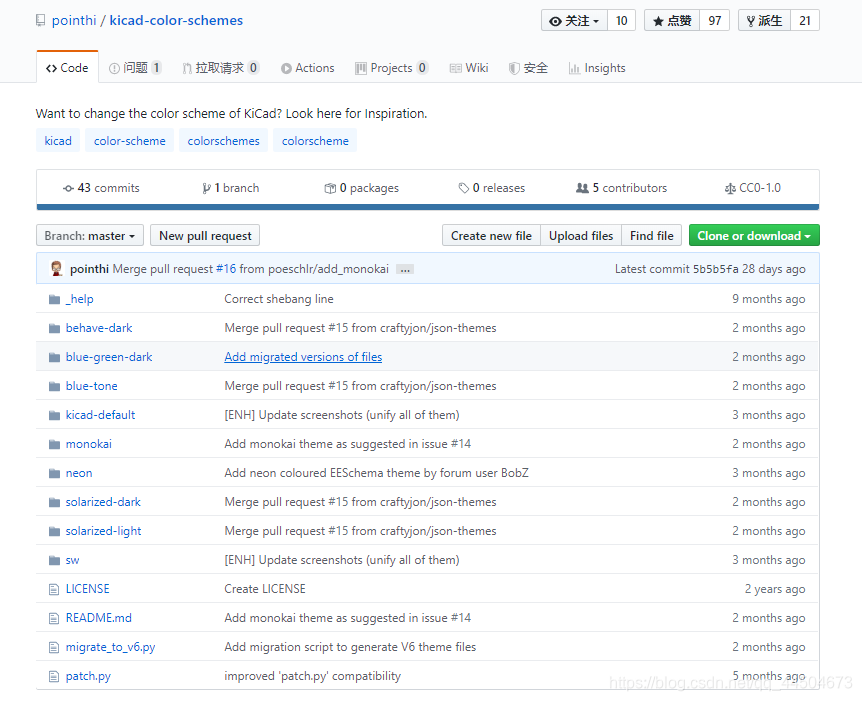Click the colorscheme topic tag
This screenshot has height=701, width=862.
coord(315,141)
